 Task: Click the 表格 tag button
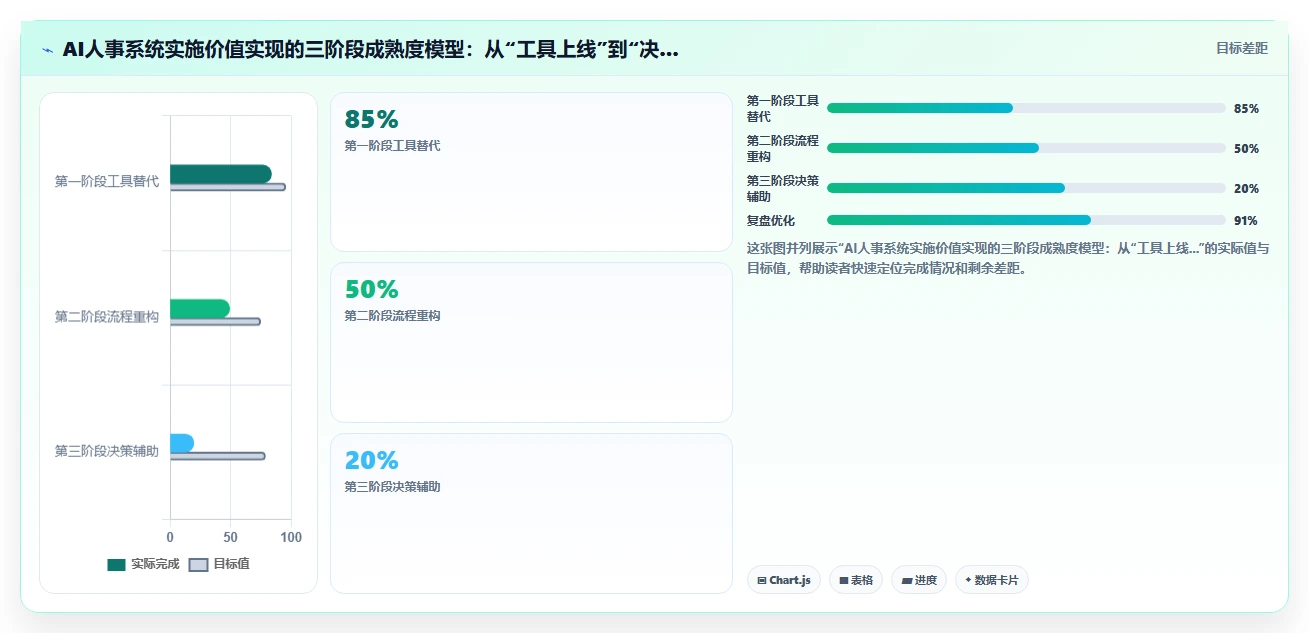click(856, 580)
